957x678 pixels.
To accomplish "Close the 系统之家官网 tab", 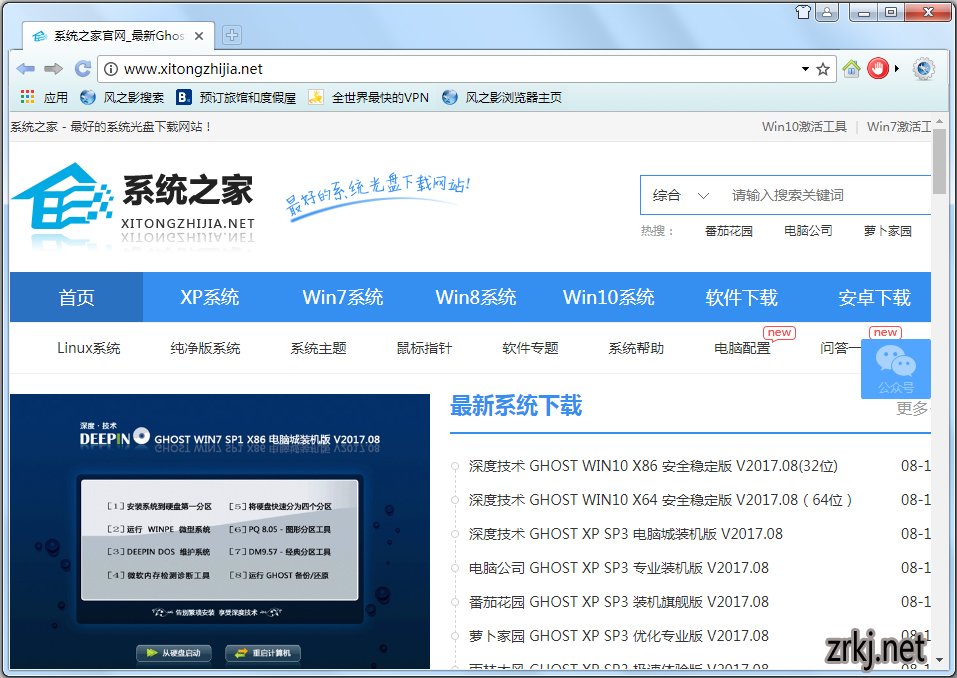I will (x=199, y=36).
